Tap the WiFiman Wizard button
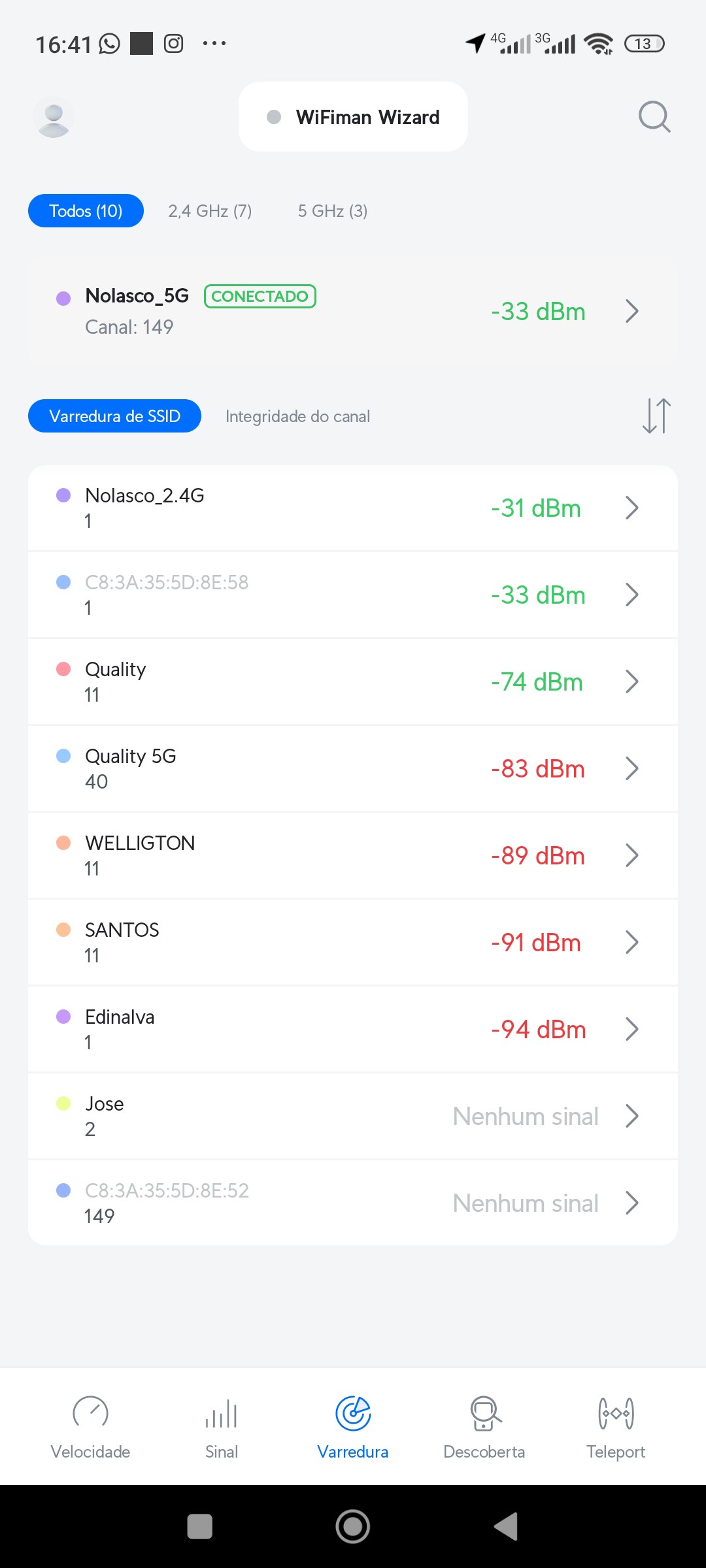This screenshot has height=1568, width=706. pyautogui.click(x=353, y=117)
